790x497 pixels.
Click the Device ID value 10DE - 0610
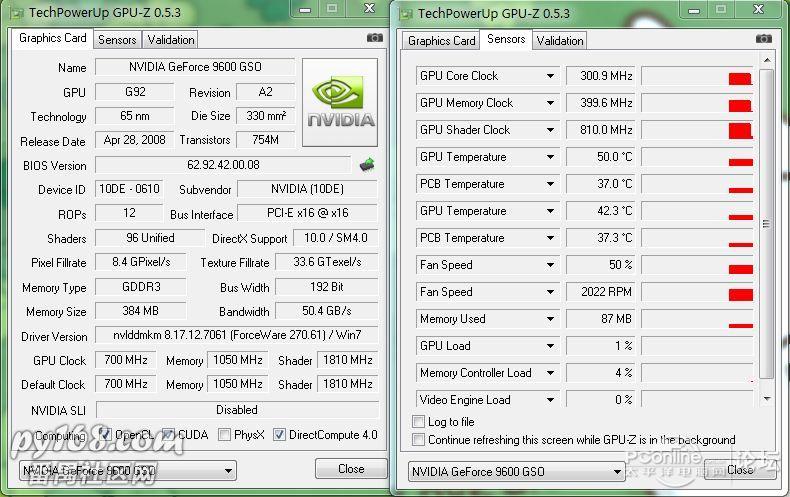[x=129, y=189]
